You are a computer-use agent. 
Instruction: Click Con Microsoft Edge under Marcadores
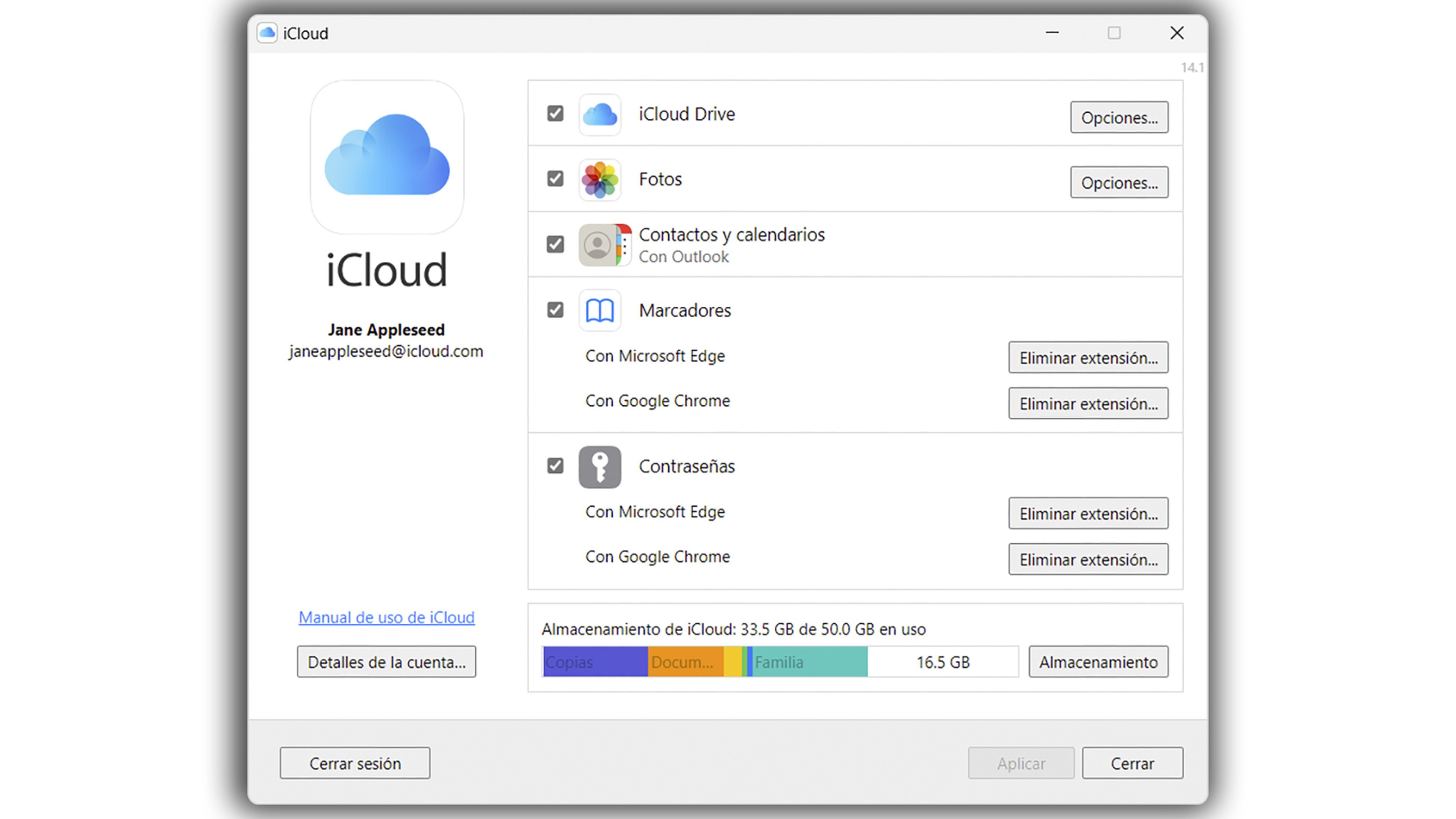(x=655, y=356)
